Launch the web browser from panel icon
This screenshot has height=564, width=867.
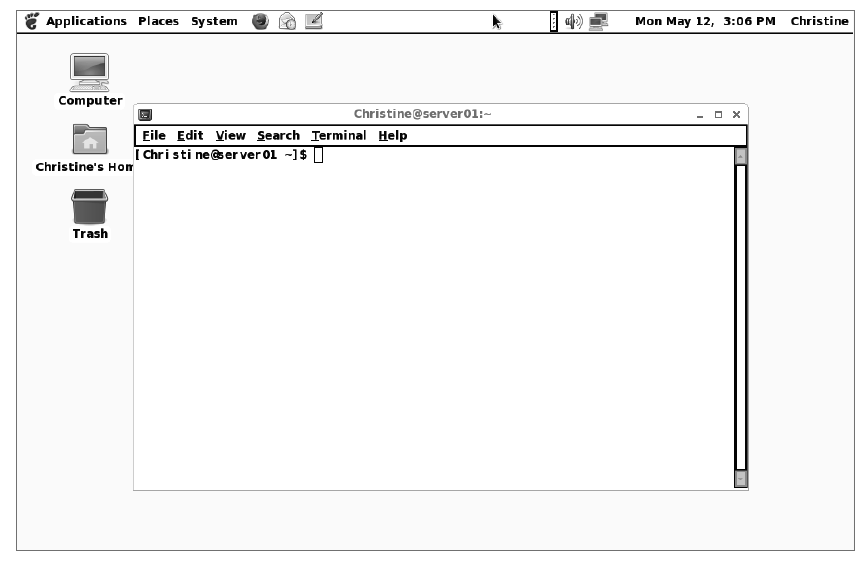coord(260,22)
